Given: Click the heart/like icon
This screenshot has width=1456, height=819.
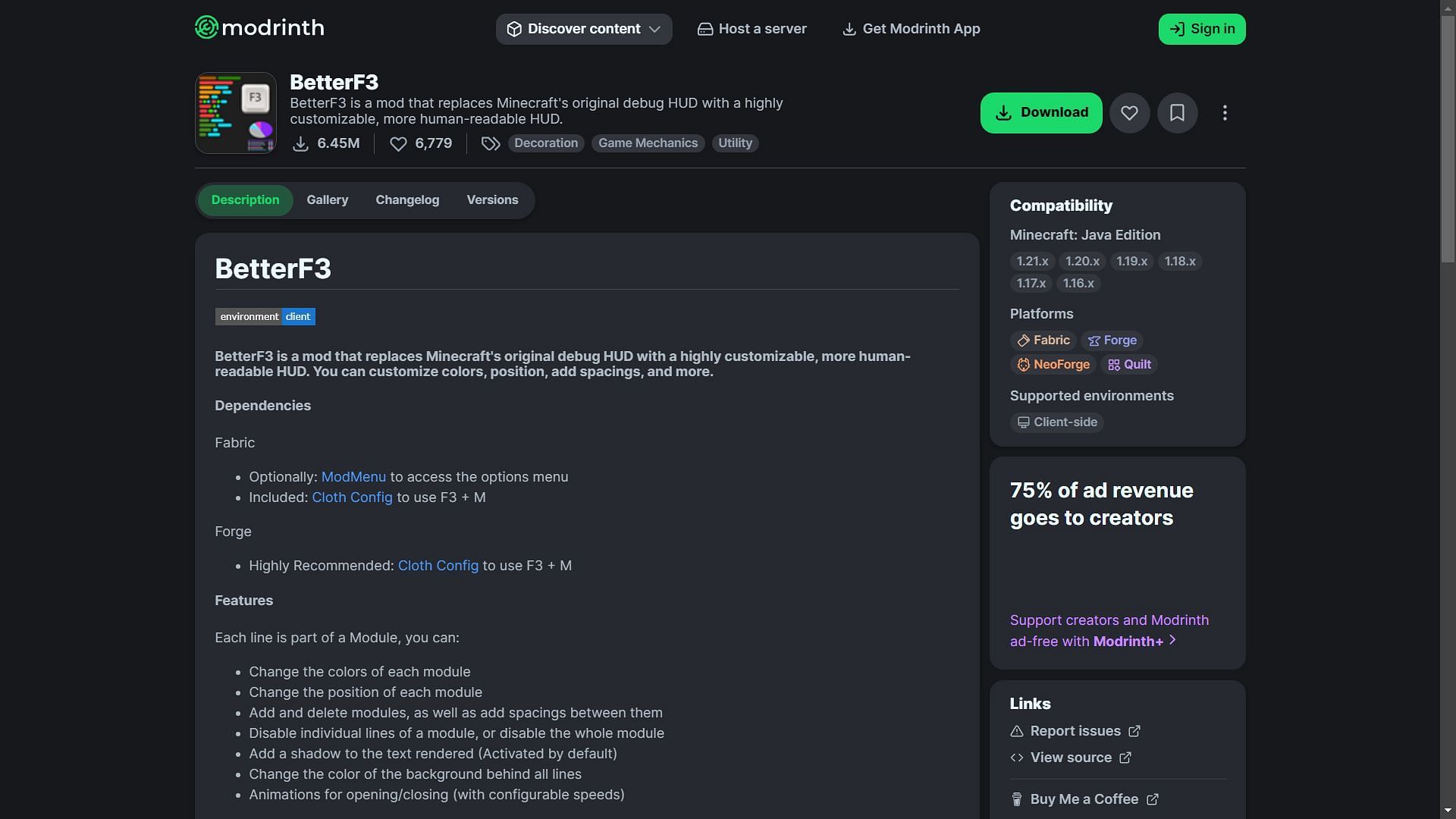Looking at the screenshot, I should [1129, 113].
